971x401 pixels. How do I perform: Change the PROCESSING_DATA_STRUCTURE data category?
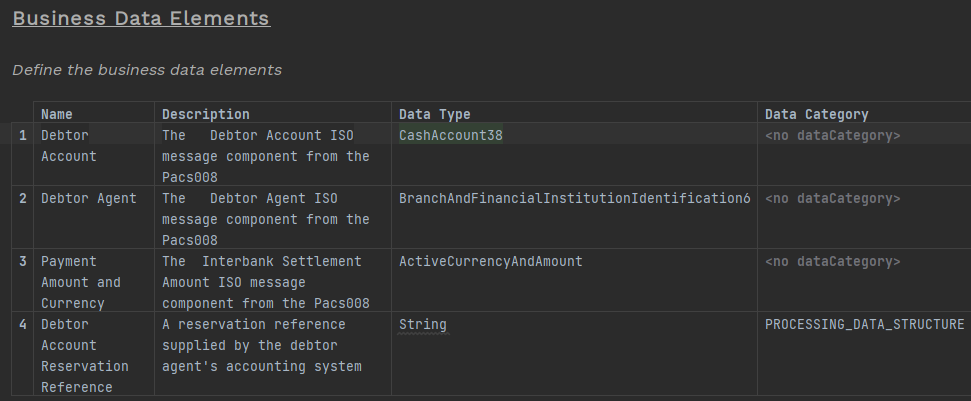(x=864, y=324)
